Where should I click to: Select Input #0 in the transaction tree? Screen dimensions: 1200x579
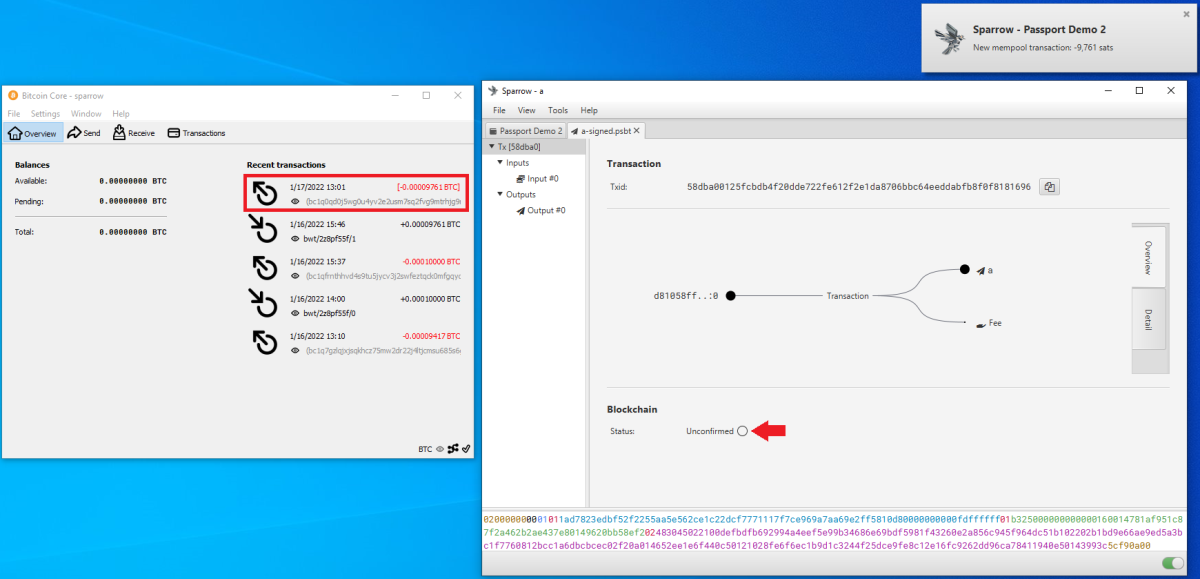click(535, 178)
